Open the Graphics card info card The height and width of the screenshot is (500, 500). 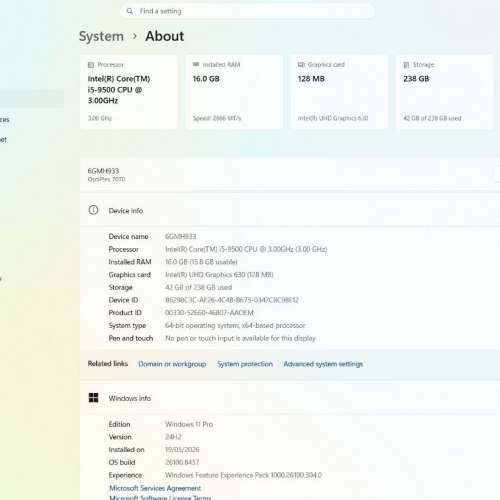pyautogui.click(x=339, y=92)
